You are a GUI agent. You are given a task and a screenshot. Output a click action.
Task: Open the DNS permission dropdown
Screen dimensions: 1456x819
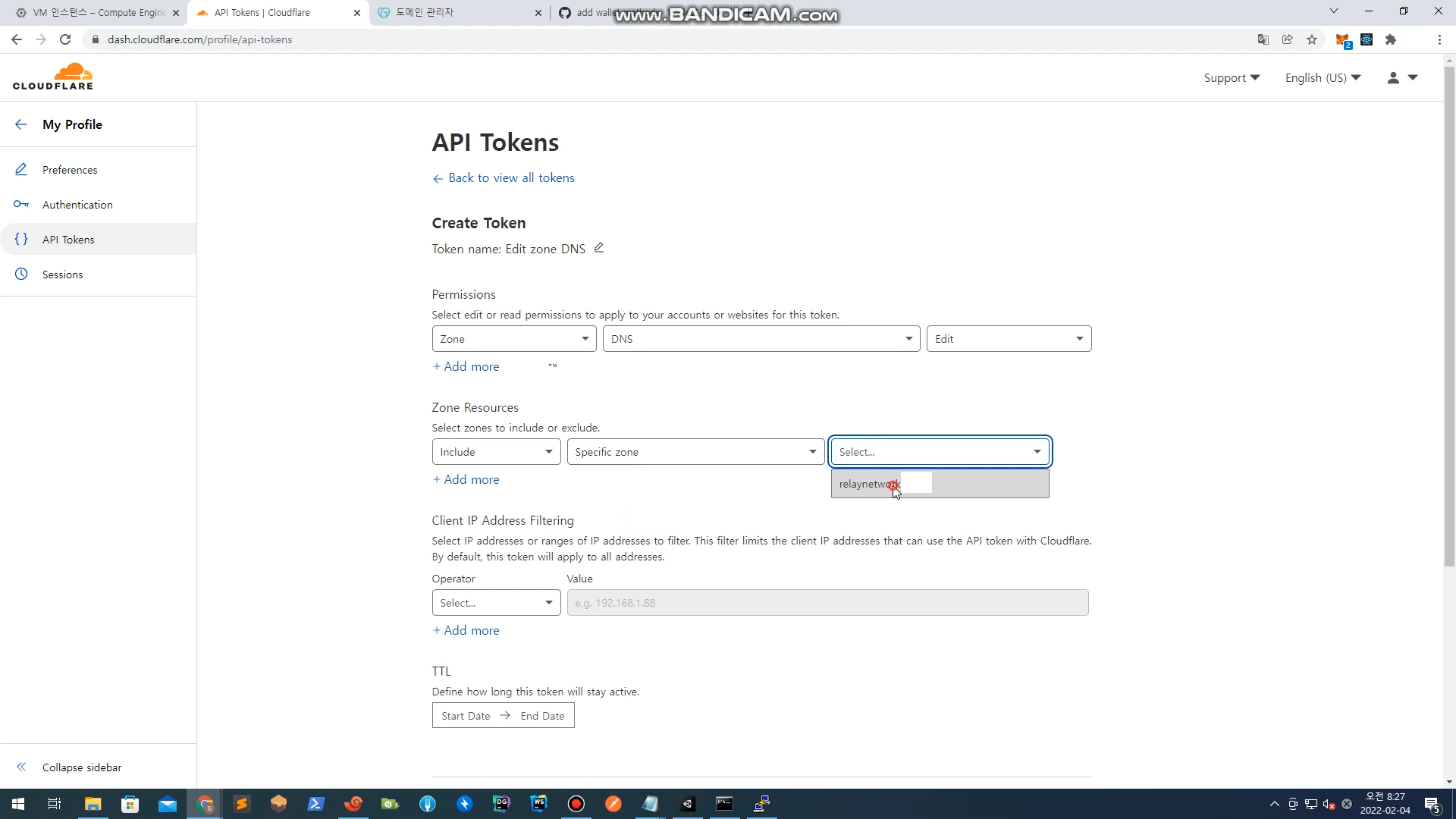(x=761, y=339)
